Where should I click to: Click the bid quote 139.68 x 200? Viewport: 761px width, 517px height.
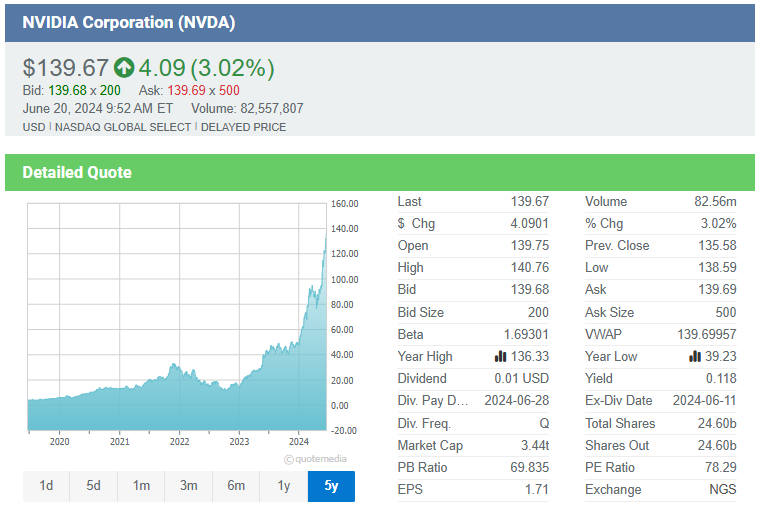[x=84, y=90]
